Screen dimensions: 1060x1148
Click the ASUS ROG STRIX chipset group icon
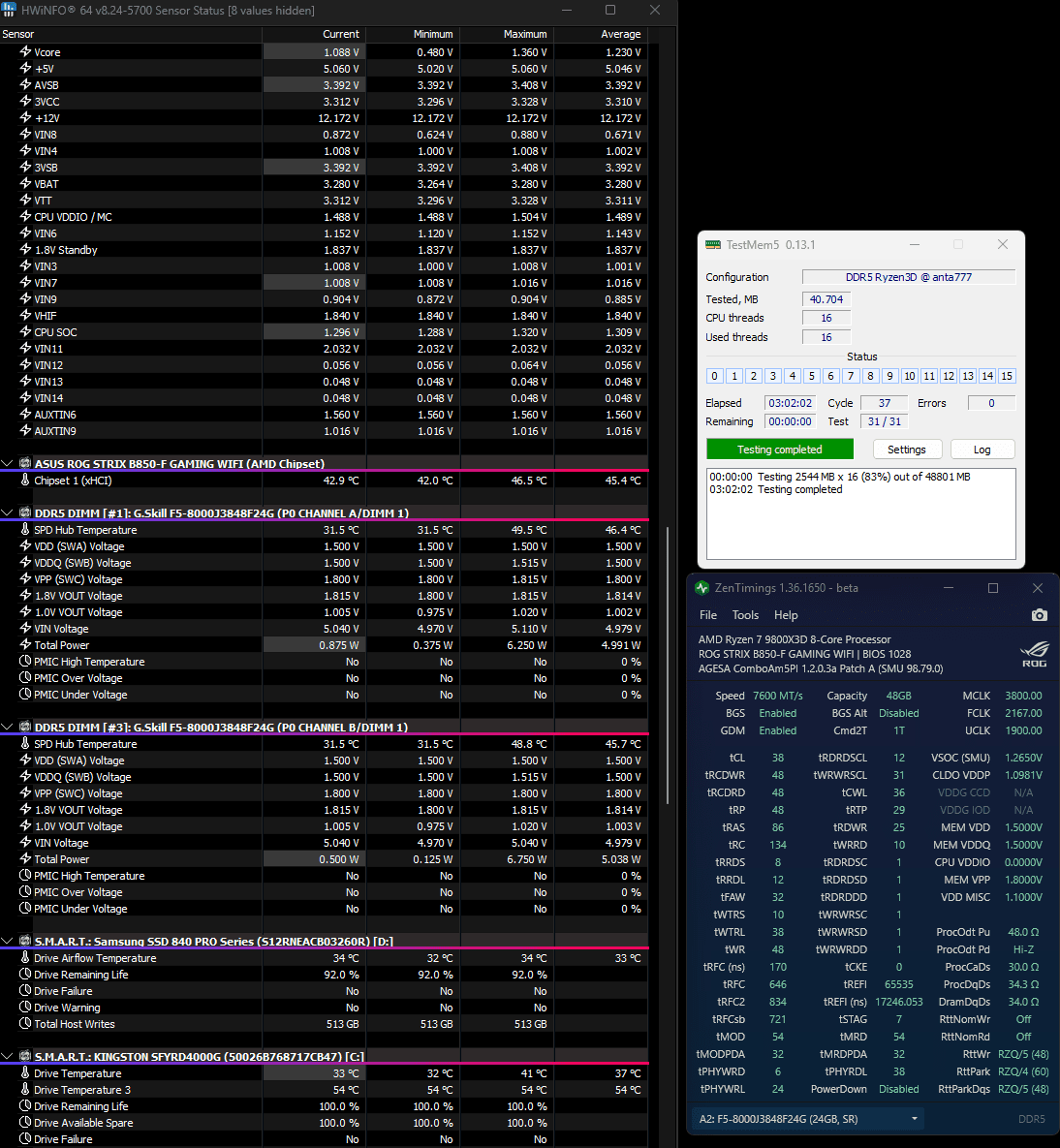(x=25, y=463)
